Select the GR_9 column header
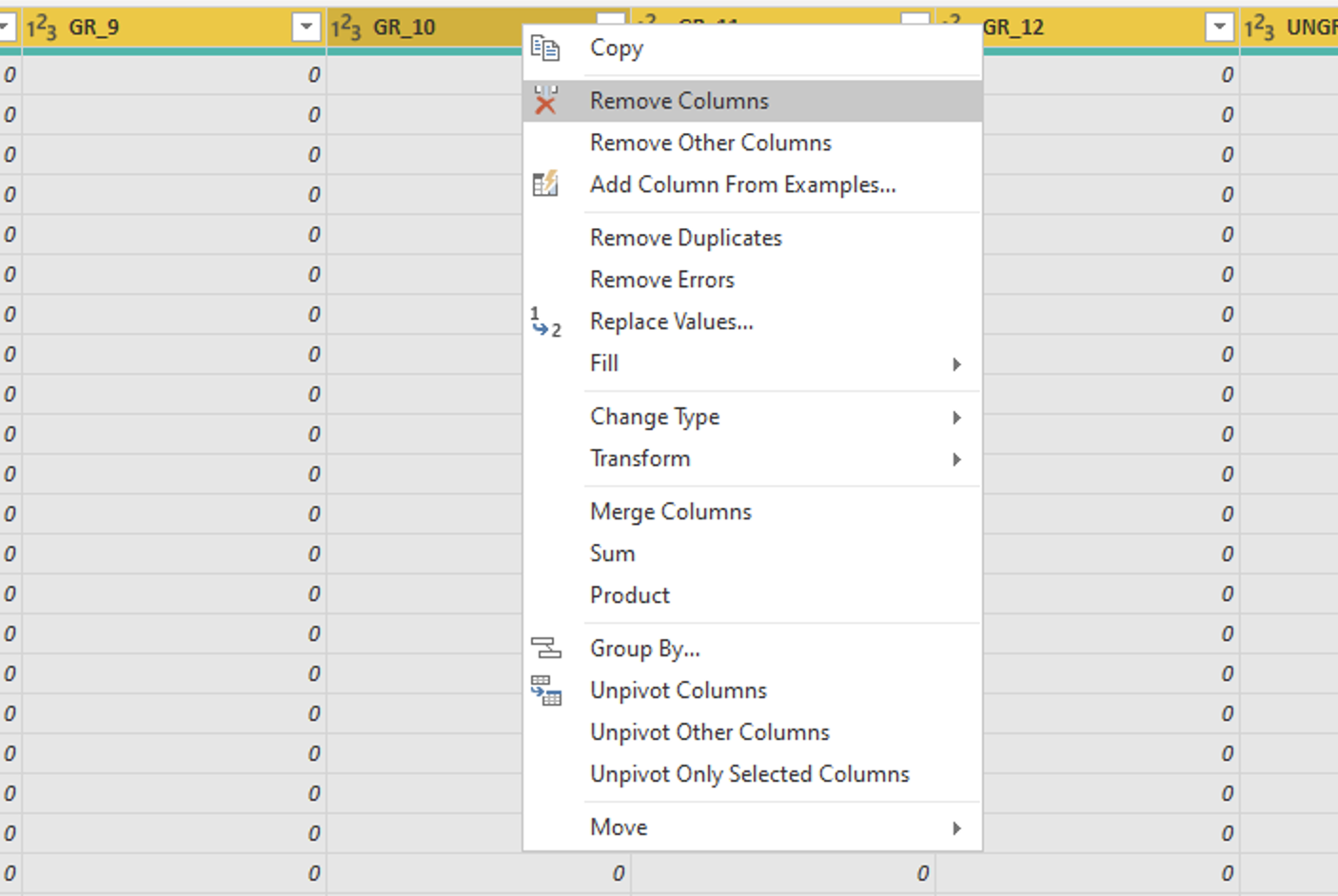Viewport: 1338px width, 896px height. pos(174,28)
